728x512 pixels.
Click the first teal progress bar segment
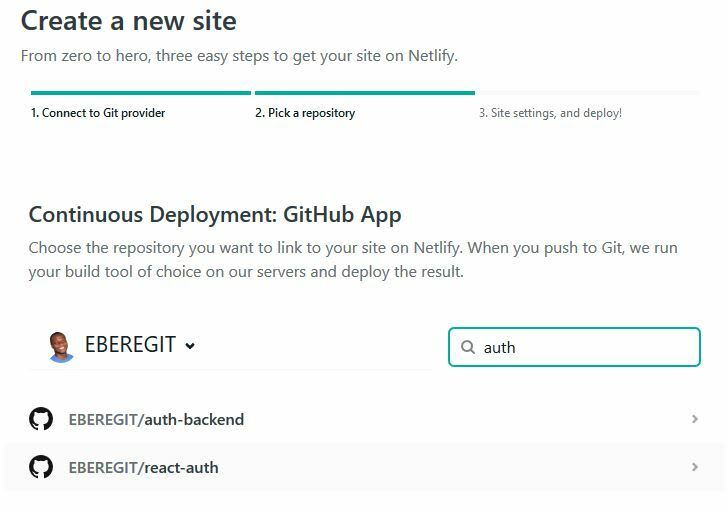[x=141, y=93]
